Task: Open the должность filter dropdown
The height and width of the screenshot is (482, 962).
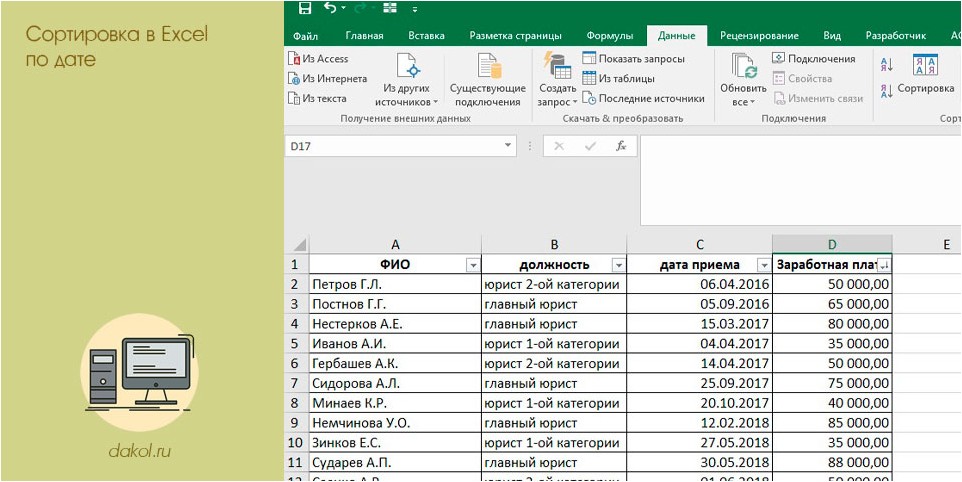Action: 618,266
